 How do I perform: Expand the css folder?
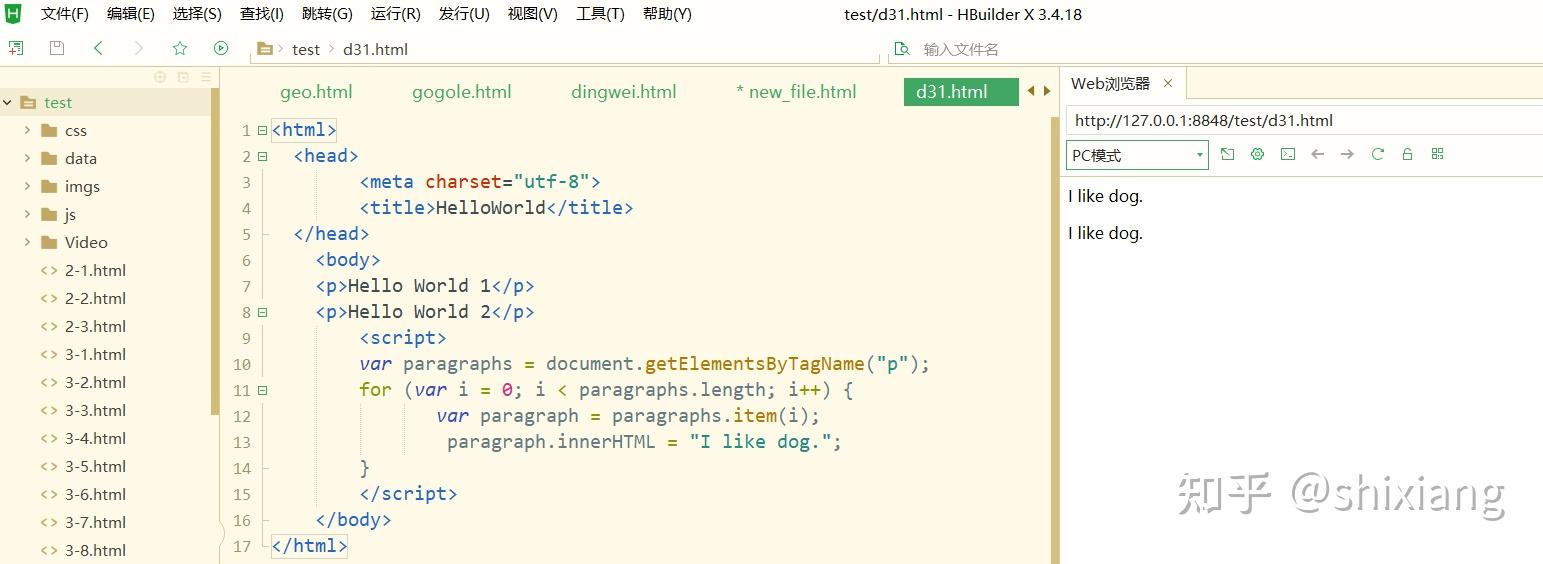tap(28, 130)
